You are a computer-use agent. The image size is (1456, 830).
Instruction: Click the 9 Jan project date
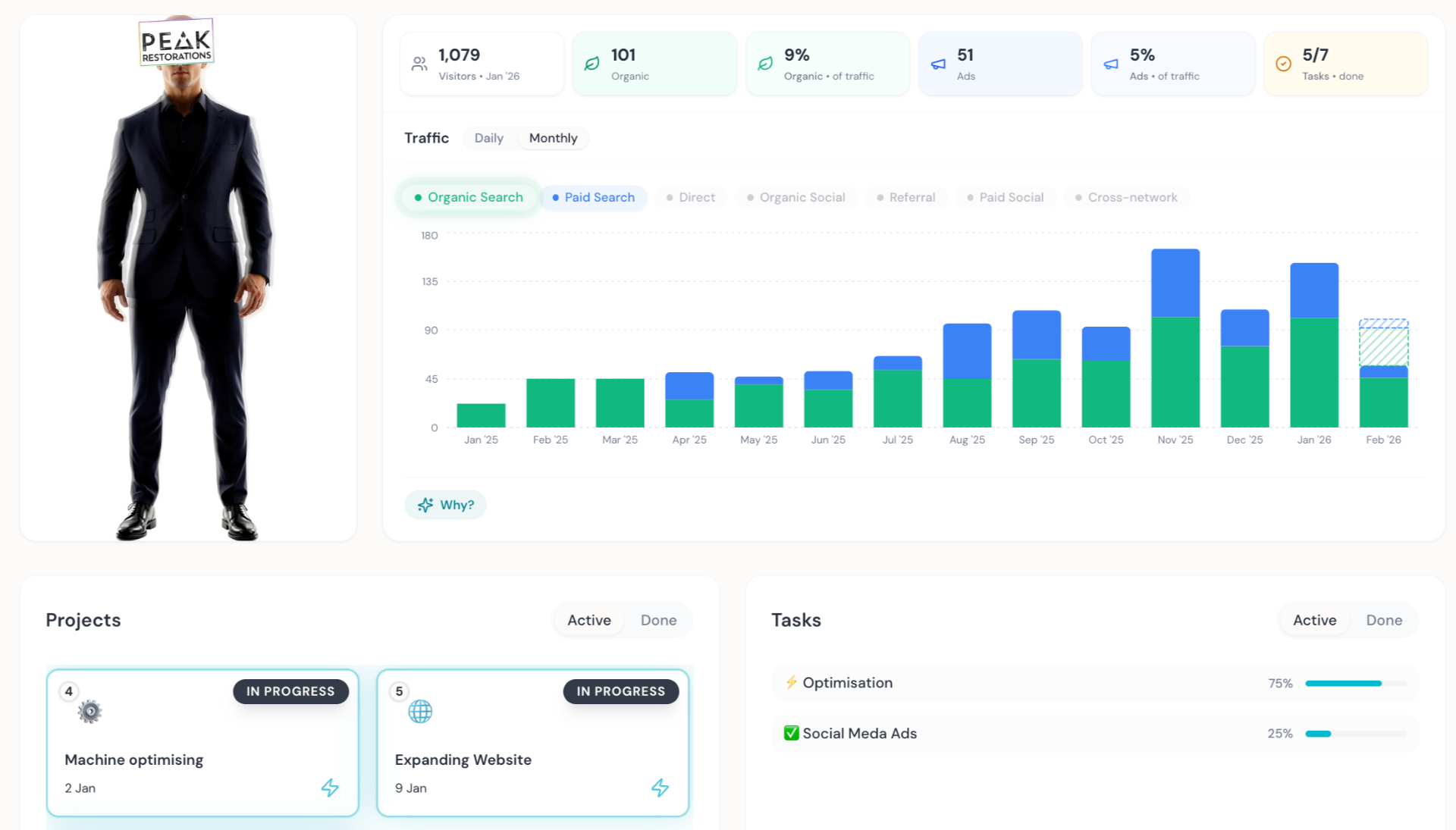pyautogui.click(x=410, y=788)
